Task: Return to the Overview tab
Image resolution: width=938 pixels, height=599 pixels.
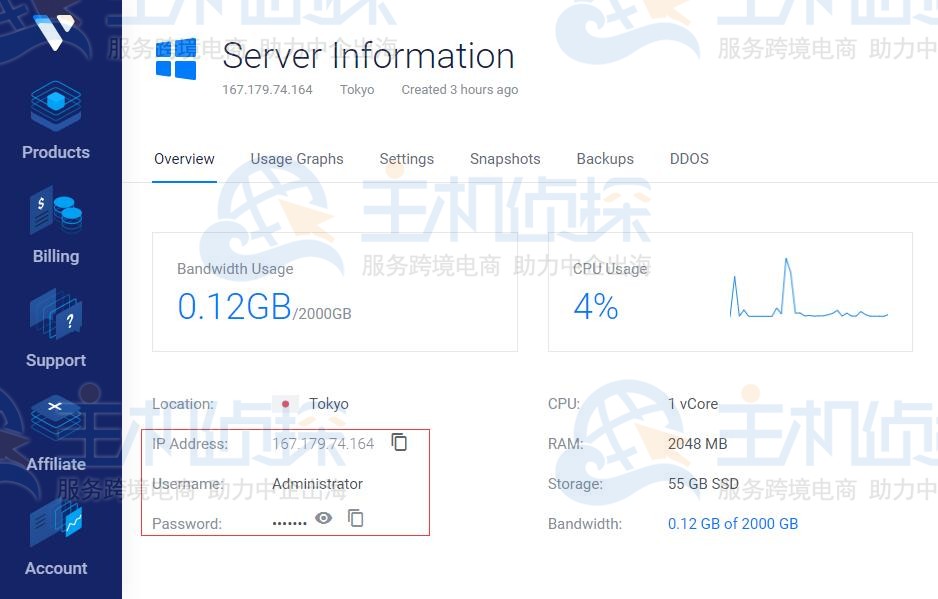Action: [184, 158]
